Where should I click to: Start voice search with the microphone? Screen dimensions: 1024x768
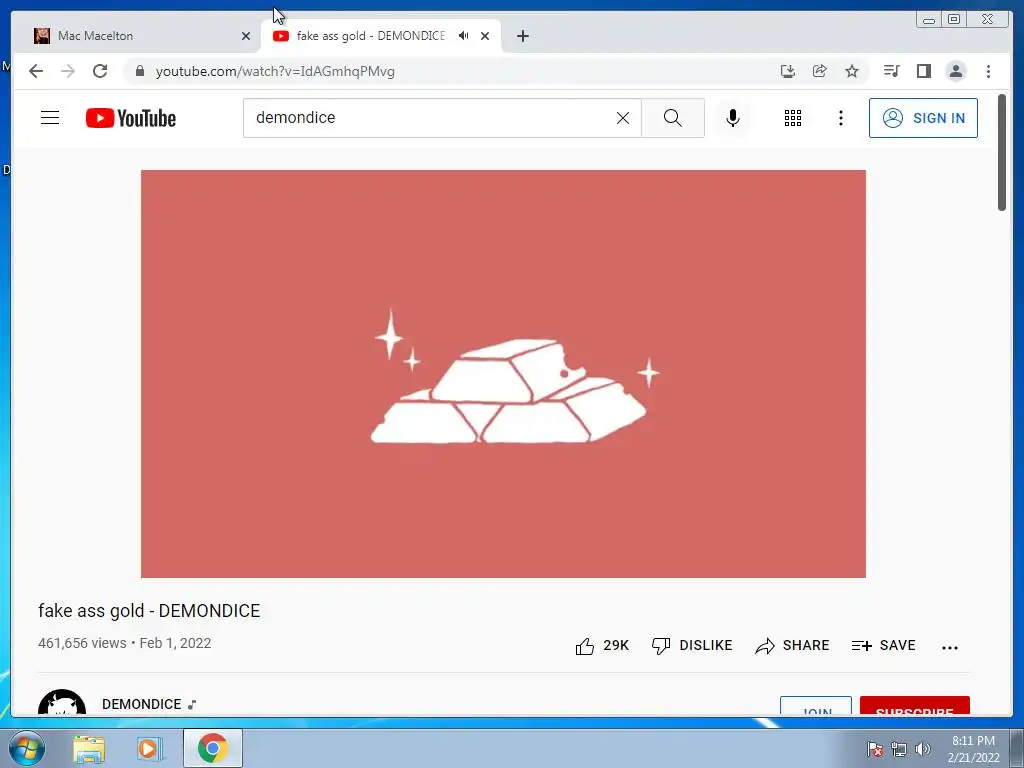733,118
